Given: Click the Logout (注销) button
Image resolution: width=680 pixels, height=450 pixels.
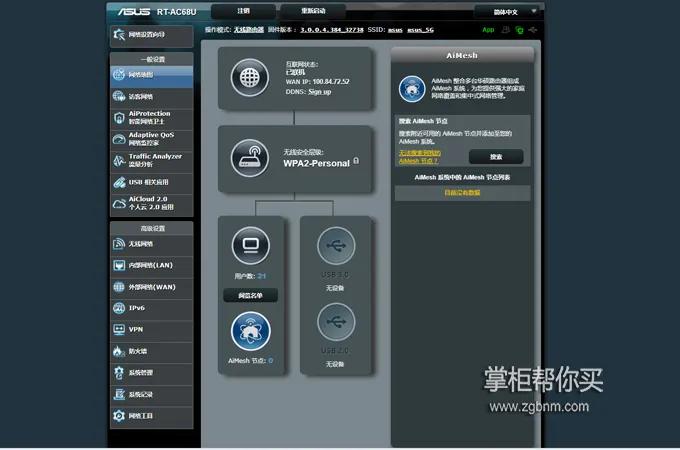Looking at the screenshot, I should 243,11.
